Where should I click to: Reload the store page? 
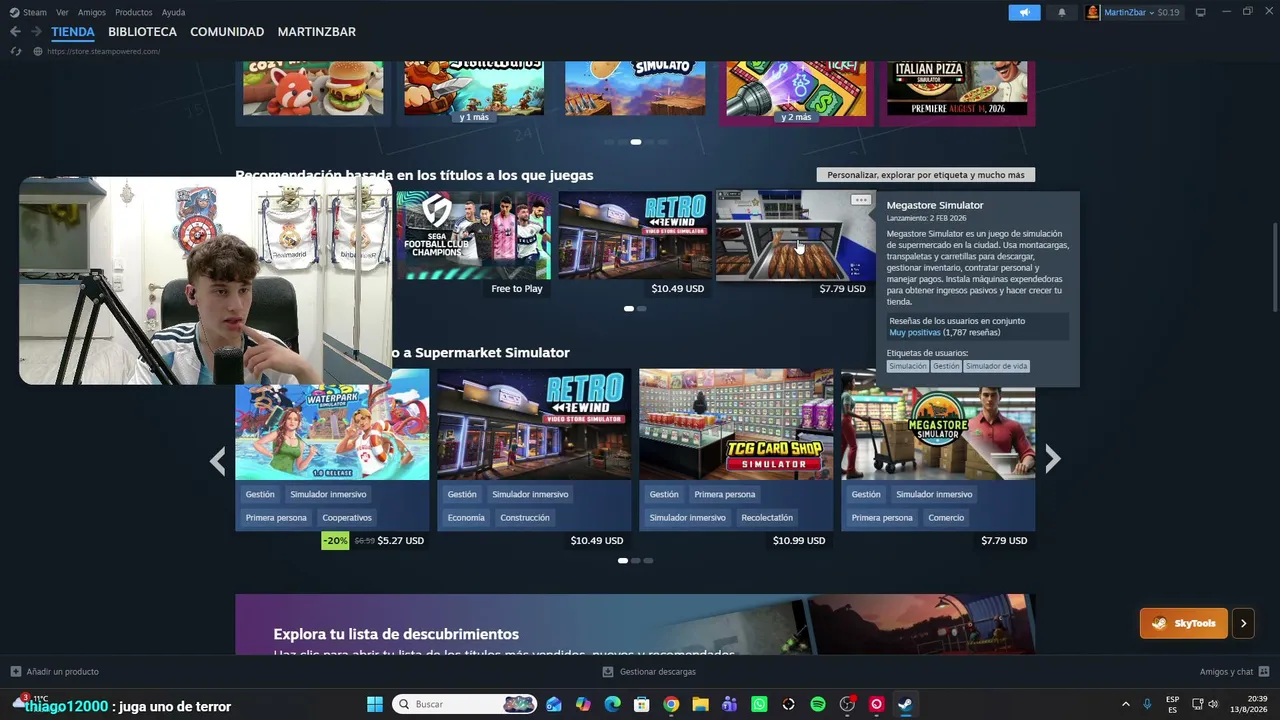coord(16,51)
